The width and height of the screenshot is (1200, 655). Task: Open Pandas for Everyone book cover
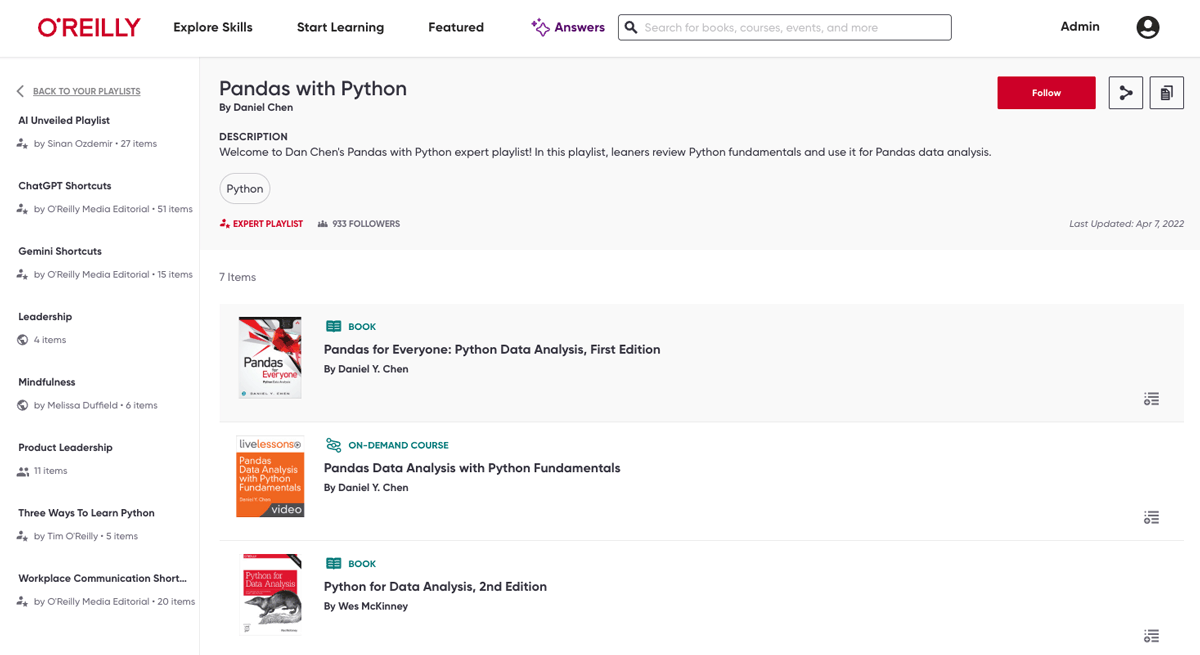pyautogui.click(x=270, y=358)
